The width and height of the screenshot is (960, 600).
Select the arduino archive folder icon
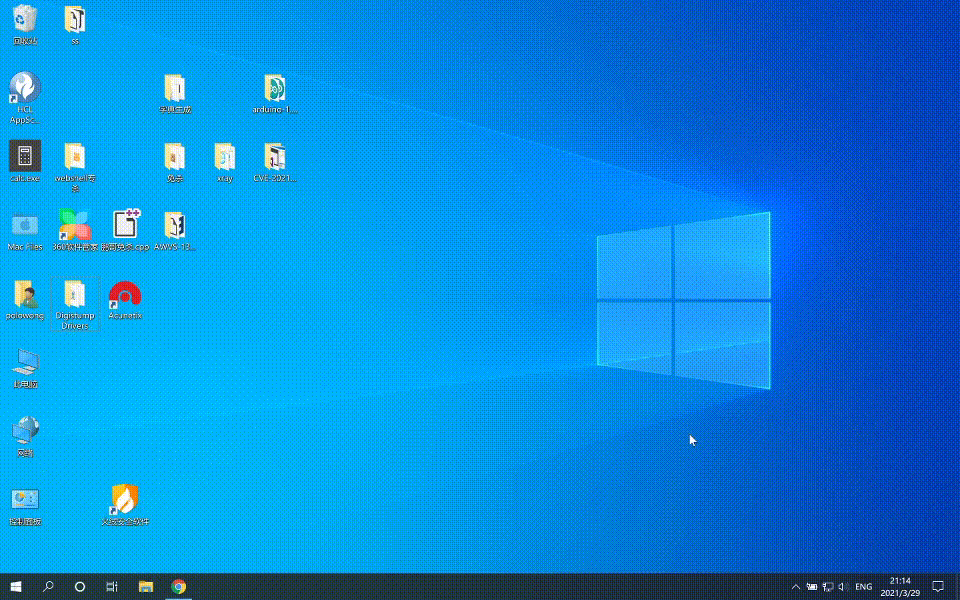[x=274, y=94]
